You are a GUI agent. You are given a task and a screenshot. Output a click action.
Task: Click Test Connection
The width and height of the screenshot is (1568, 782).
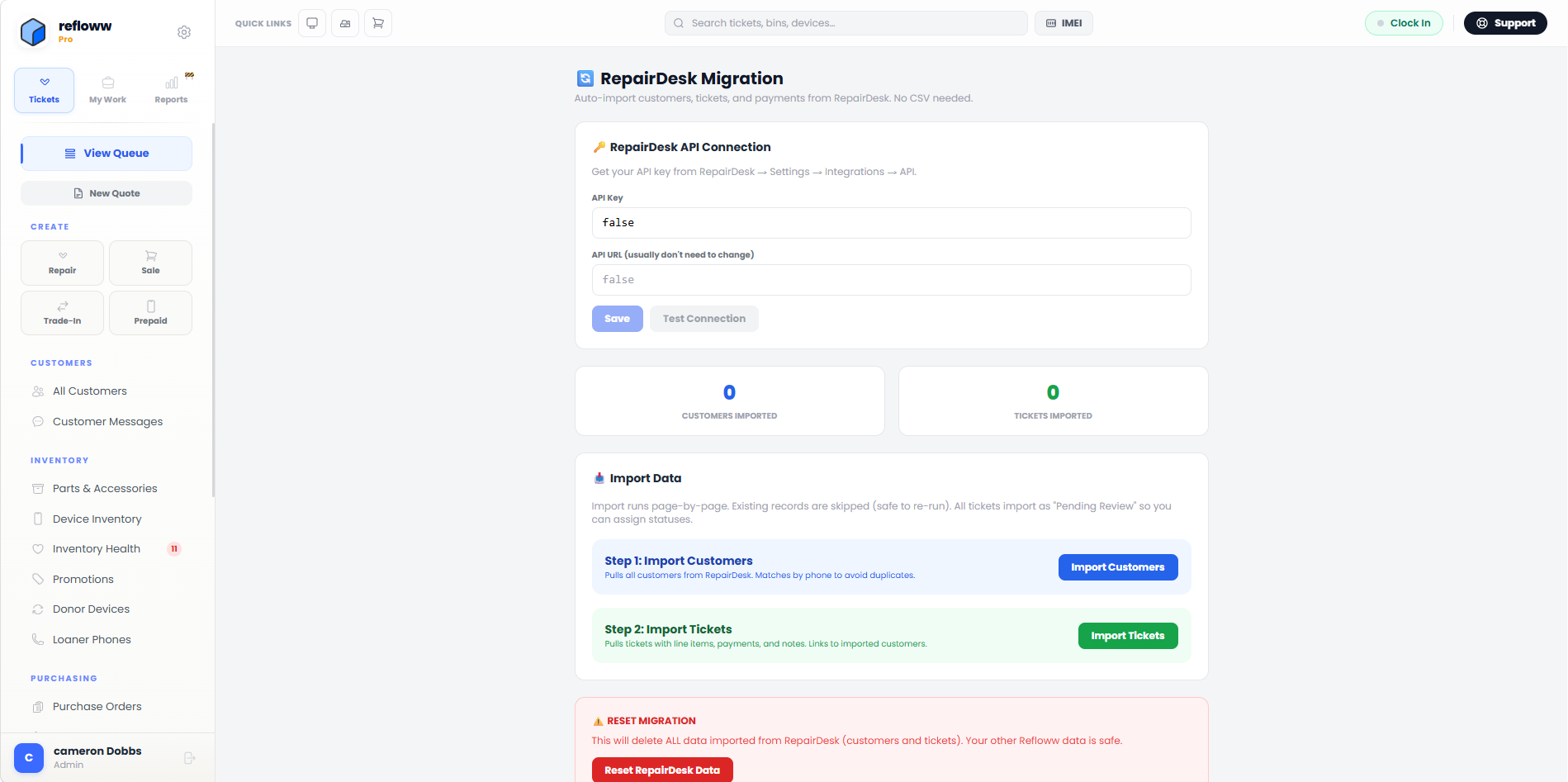point(704,319)
